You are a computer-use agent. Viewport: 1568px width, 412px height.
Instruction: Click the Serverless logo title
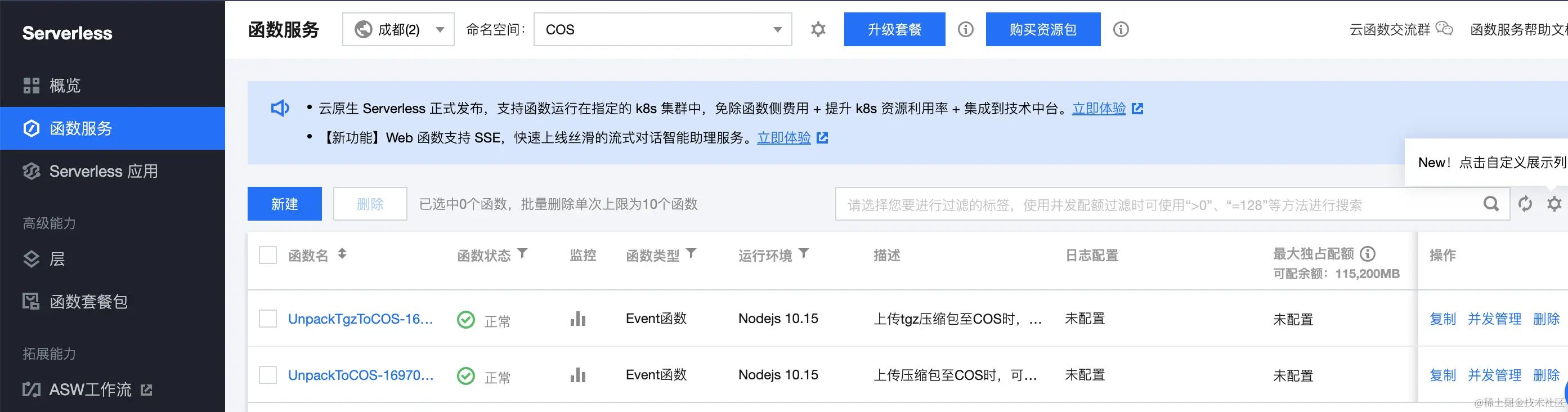tap(67, 33)
